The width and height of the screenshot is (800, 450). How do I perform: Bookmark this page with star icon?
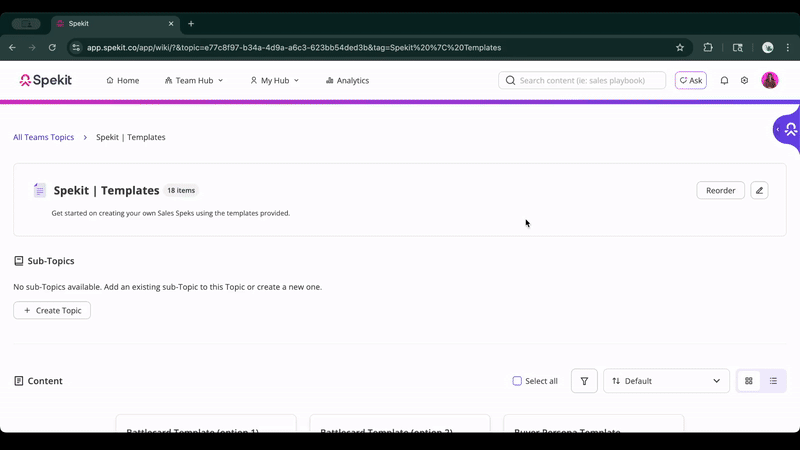680,47
